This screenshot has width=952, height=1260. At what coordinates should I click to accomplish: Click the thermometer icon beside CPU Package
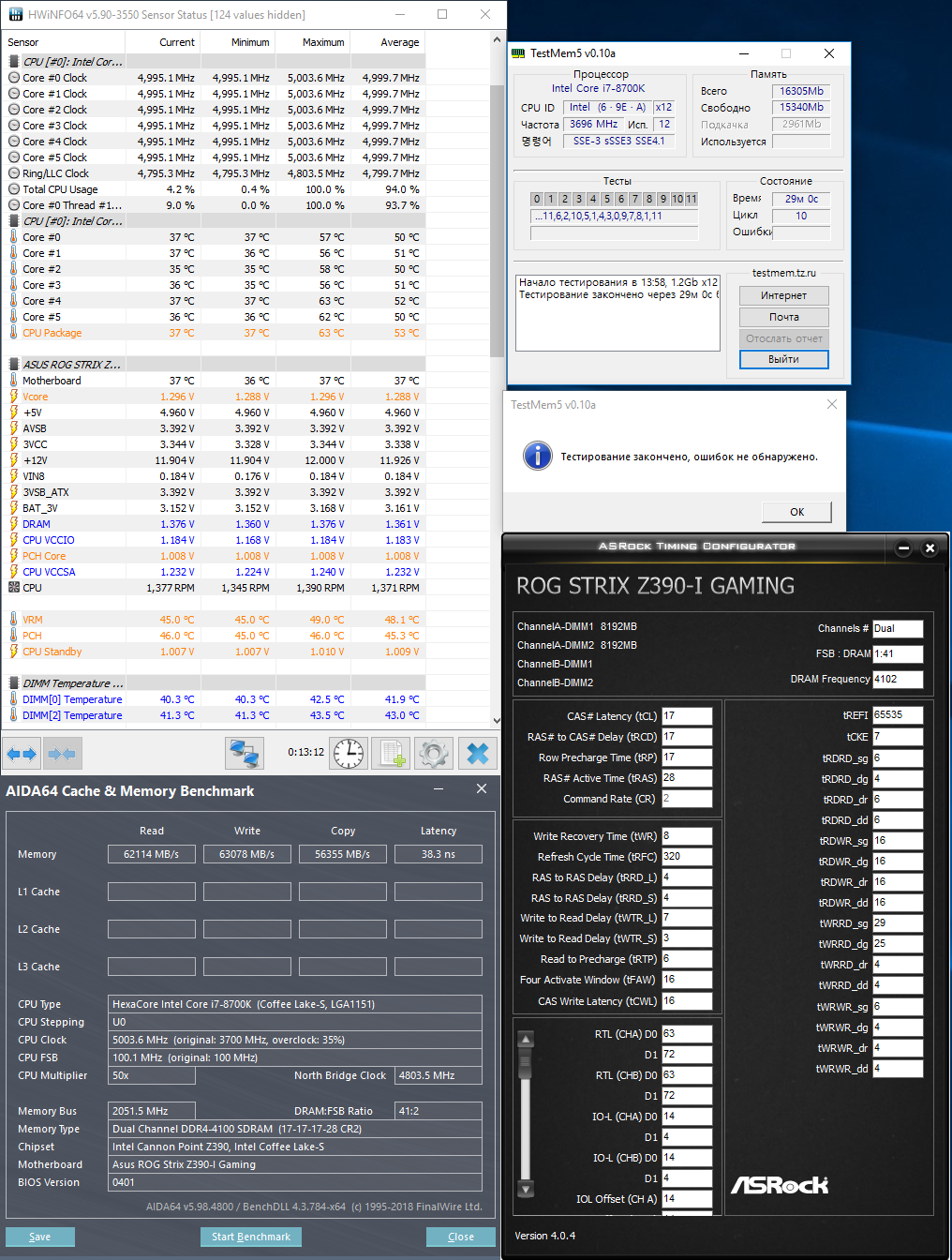click(x=13, y=333)
